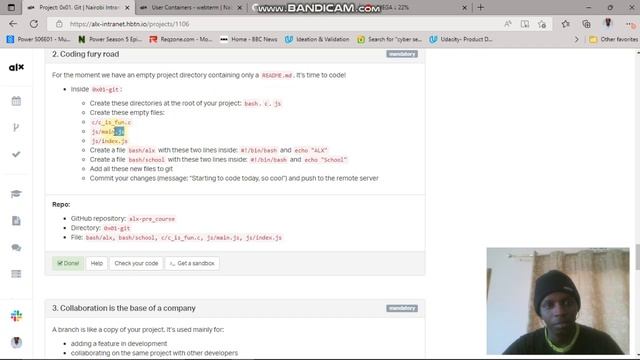Image resolution: width=640 pixels, height=360 pixels.
Task: Open the calendar icon in sidebar
Action: coord(16,101)
